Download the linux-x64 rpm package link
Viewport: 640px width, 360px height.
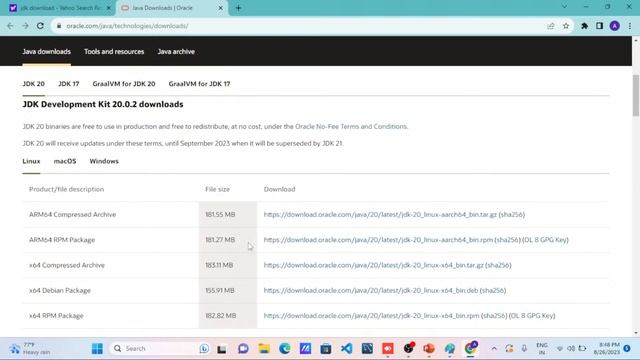[x=371, y=316]
